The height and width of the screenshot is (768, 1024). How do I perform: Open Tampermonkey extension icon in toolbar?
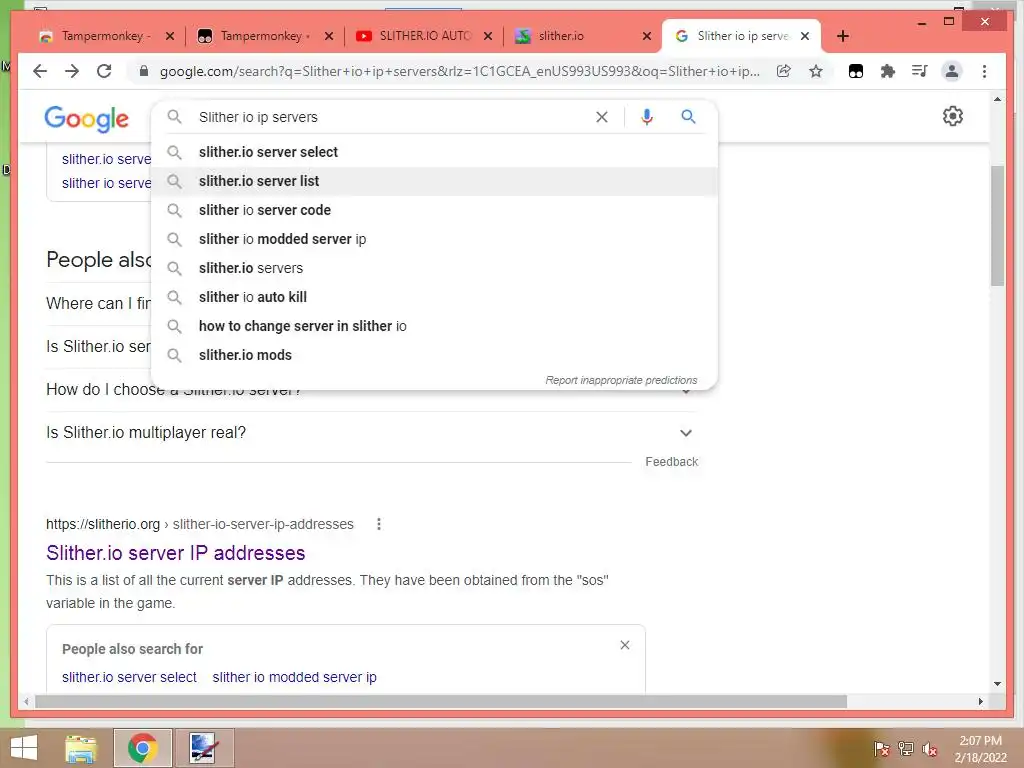click(x=856, y=71)
